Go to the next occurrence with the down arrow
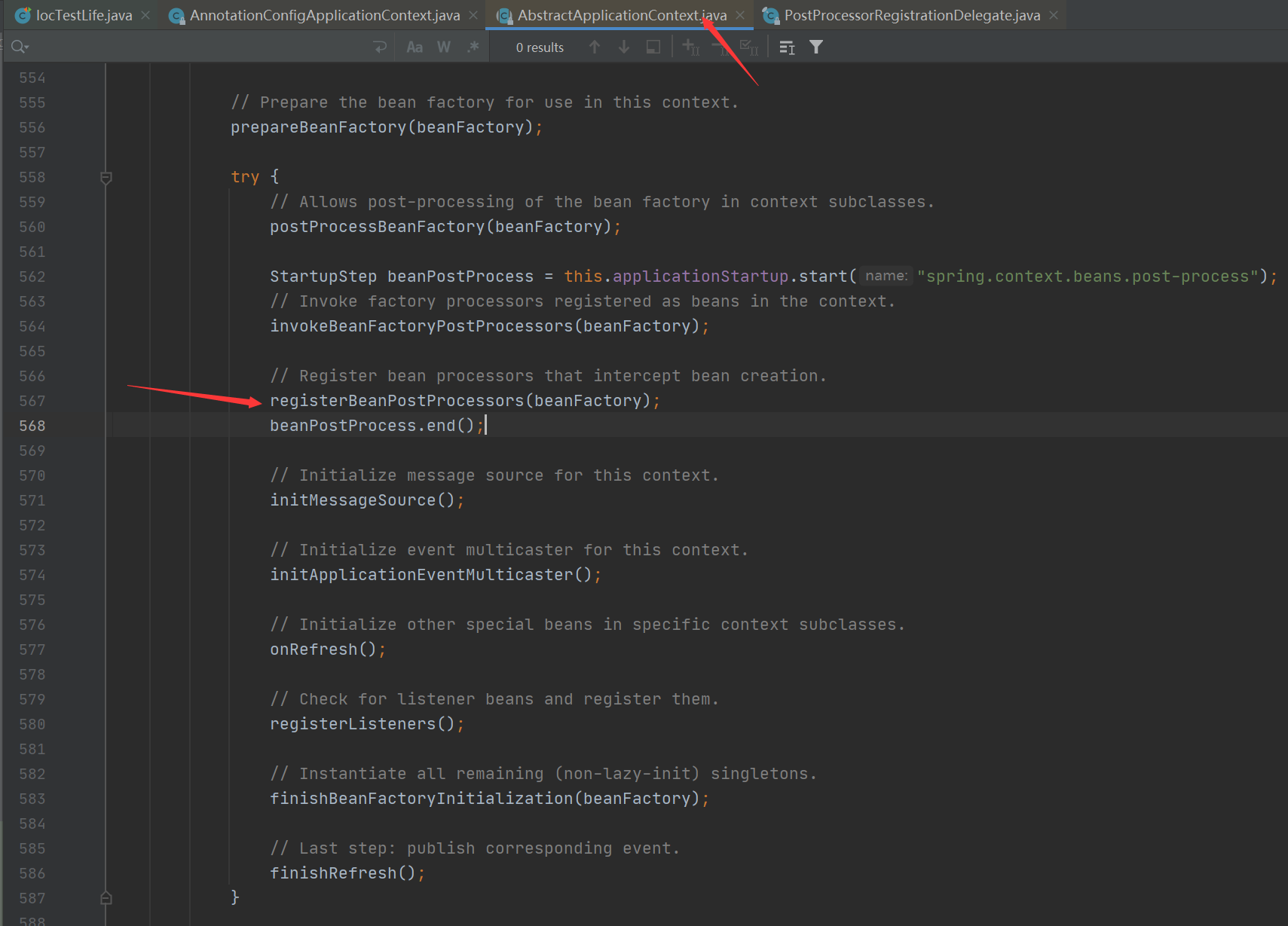 [x=624, y=47]
